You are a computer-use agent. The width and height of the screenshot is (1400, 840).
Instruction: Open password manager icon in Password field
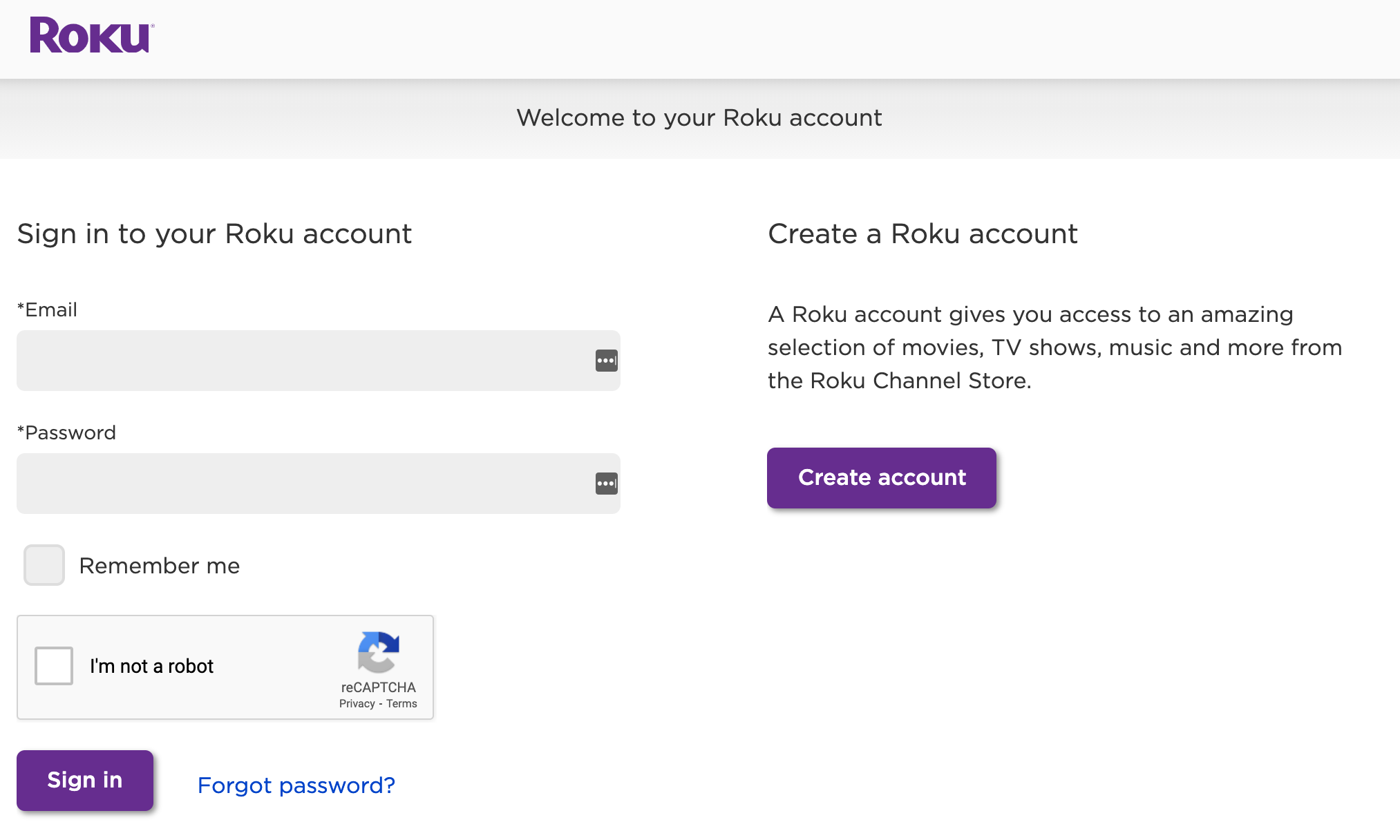[x=606, y=484]
